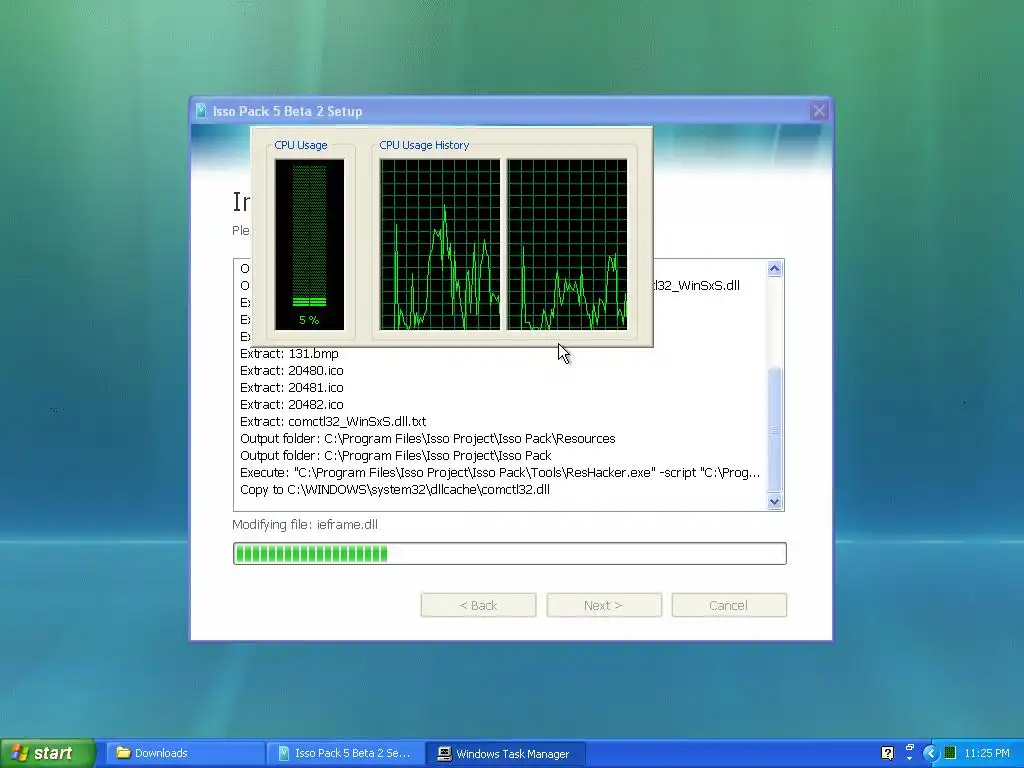Click the installer title bar icon
1024x768 pixels.
click(x=201, y=111)
